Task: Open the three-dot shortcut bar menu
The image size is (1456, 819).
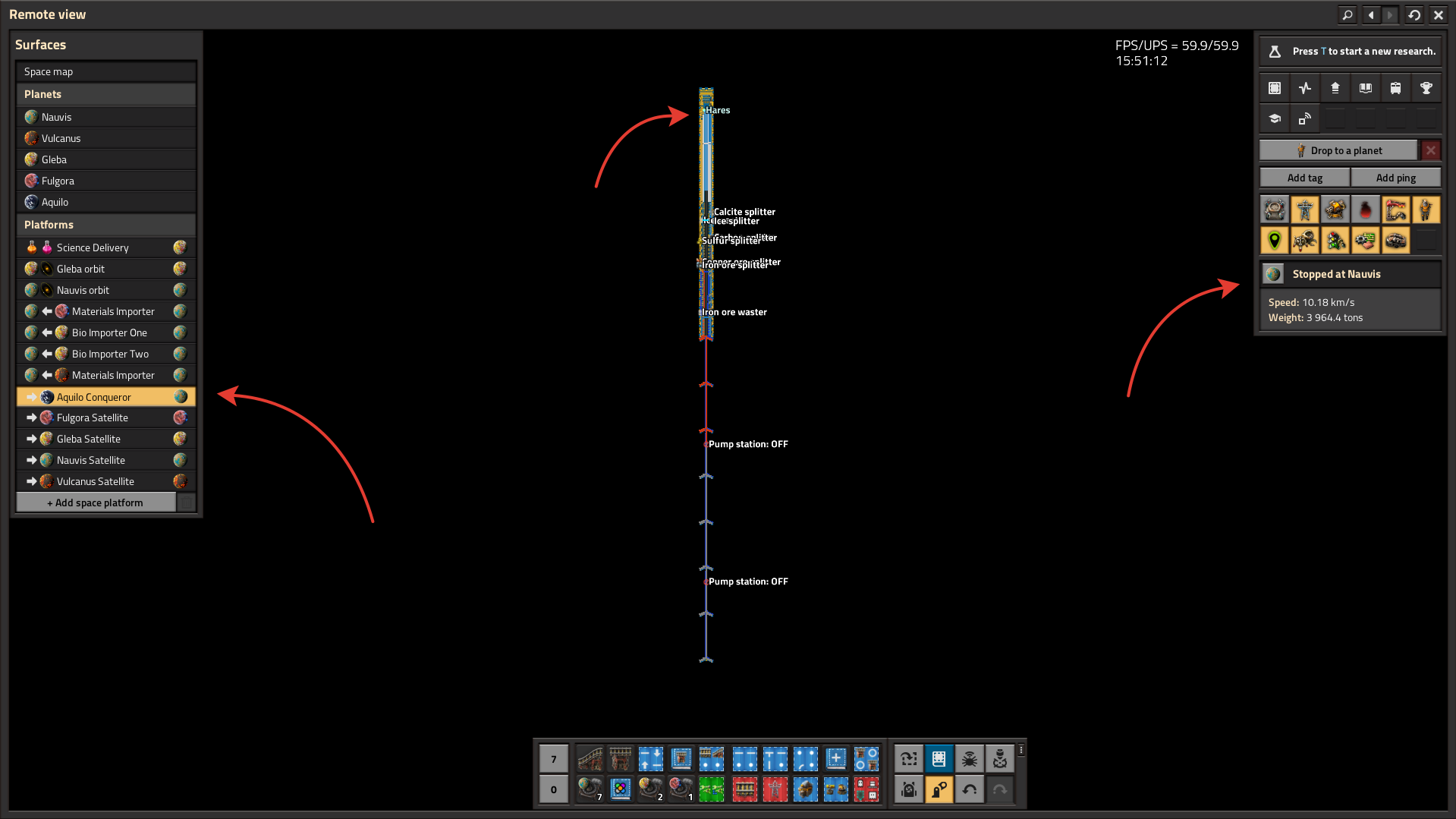Action: pos(1021,750)
